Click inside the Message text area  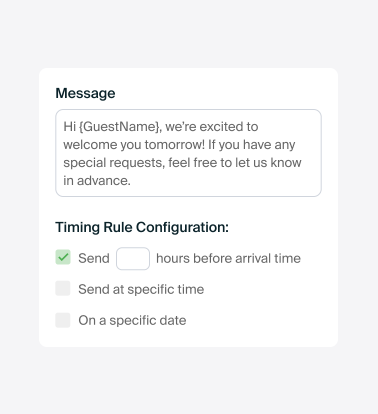[188, 153]
